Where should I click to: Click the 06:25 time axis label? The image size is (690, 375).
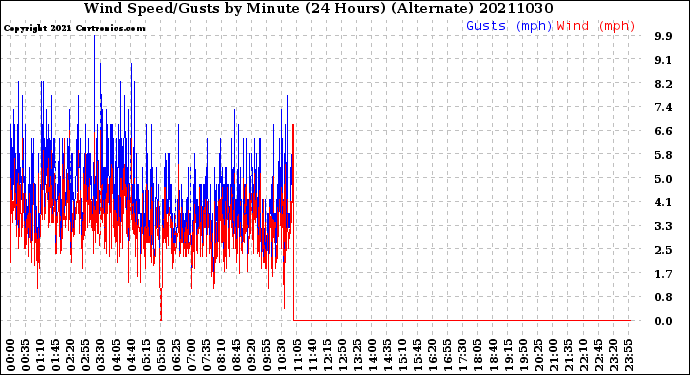176,355
